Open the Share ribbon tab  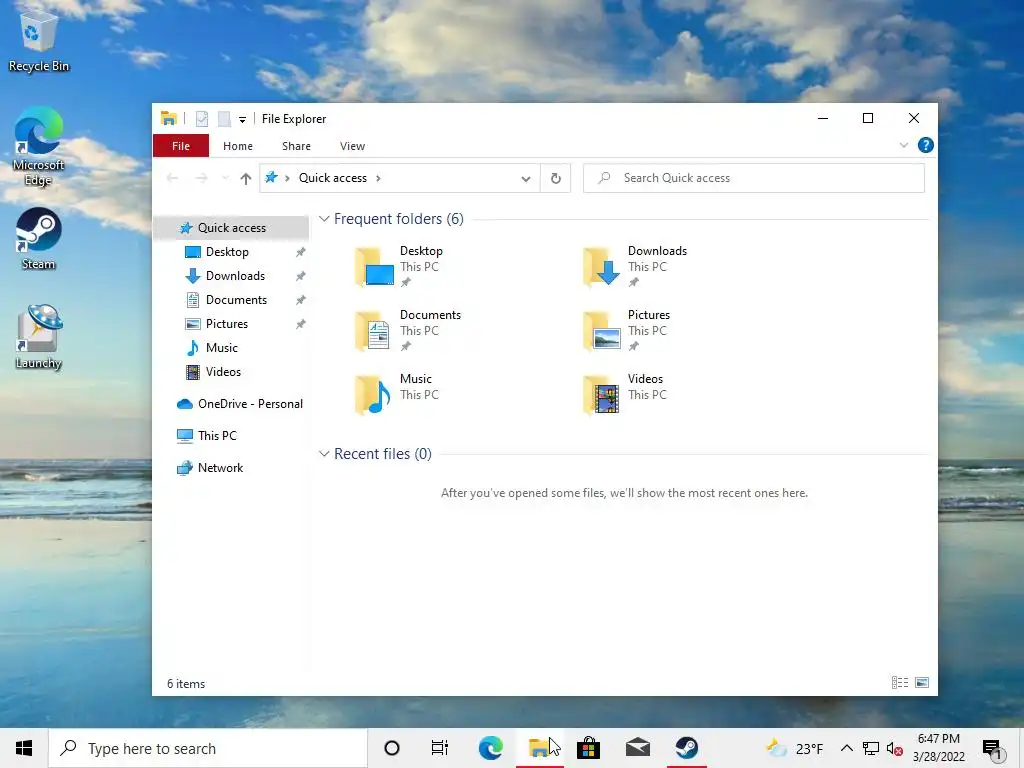click(296, 146)
